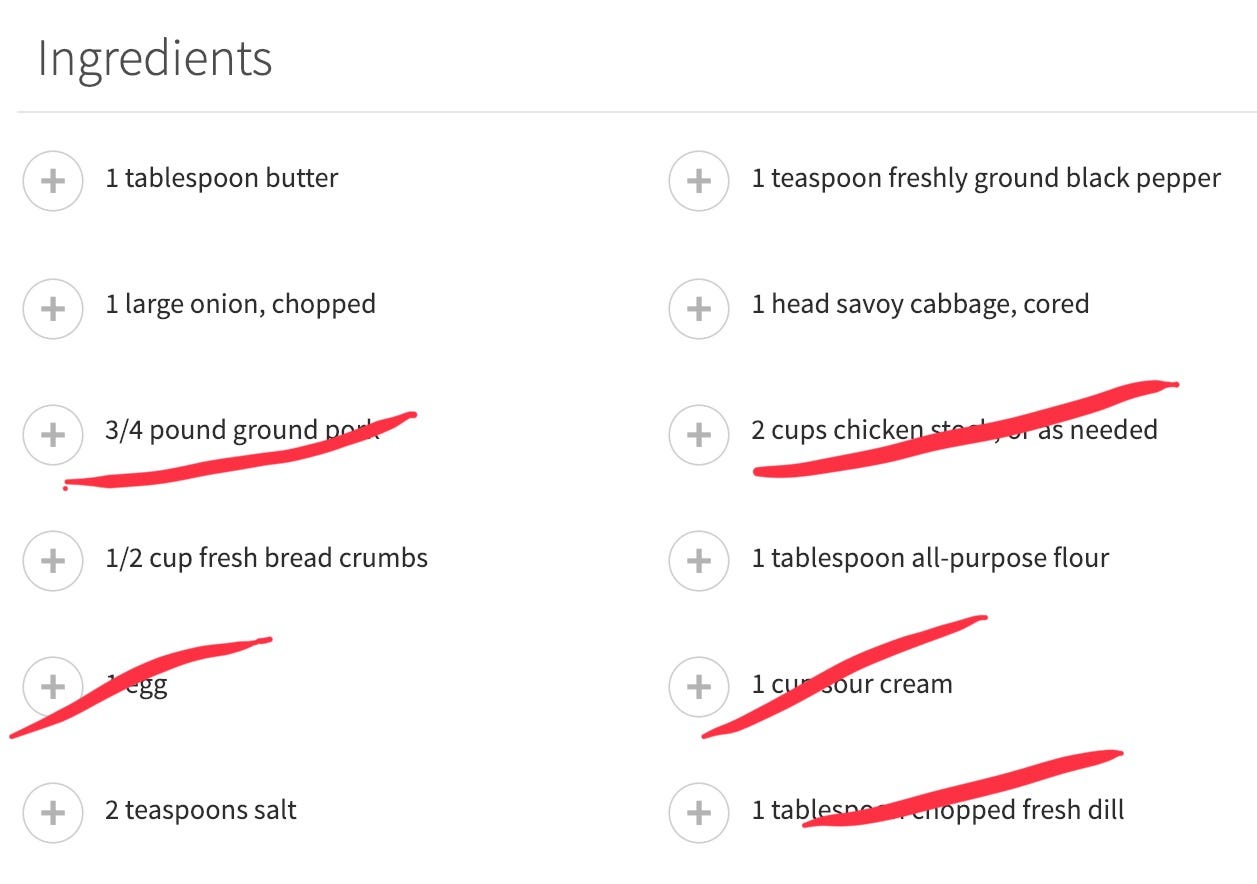
Task: Add 3/4 pound ground pork via plus
Action: click(x=52, y=435)
